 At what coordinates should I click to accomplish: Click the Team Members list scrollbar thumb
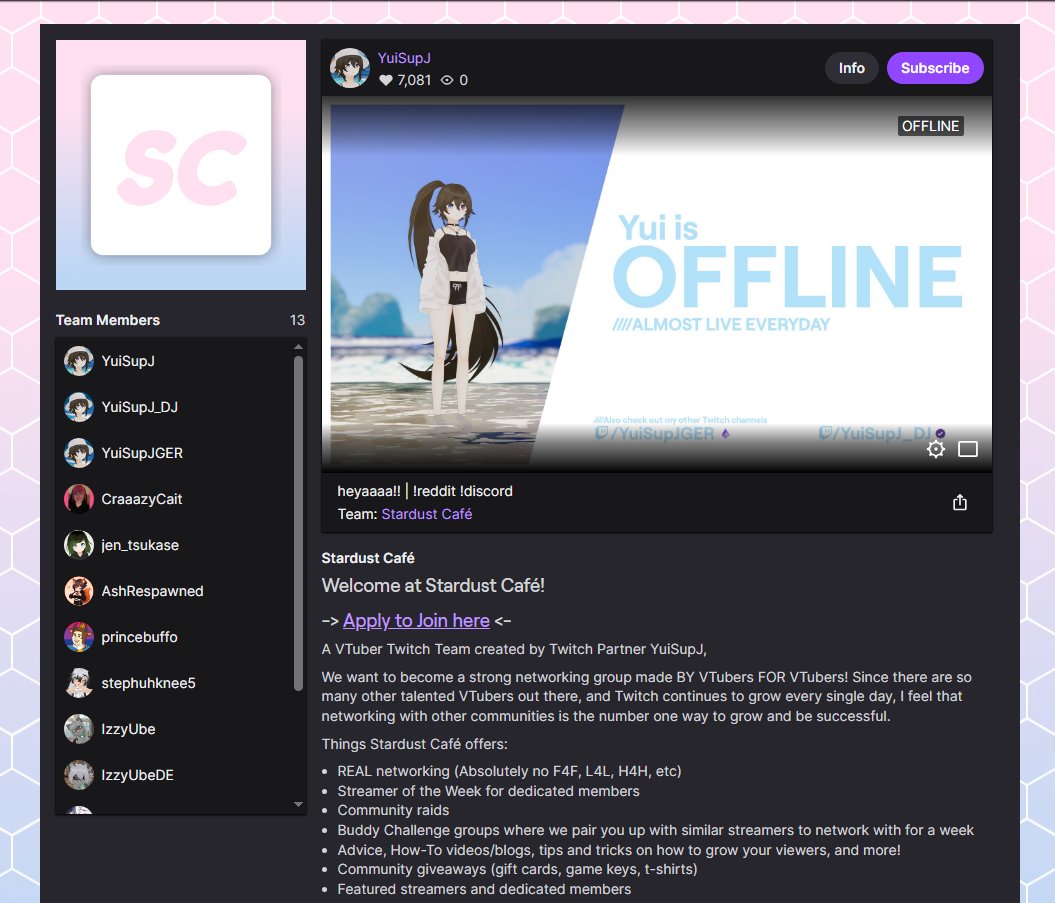point(298,523)
